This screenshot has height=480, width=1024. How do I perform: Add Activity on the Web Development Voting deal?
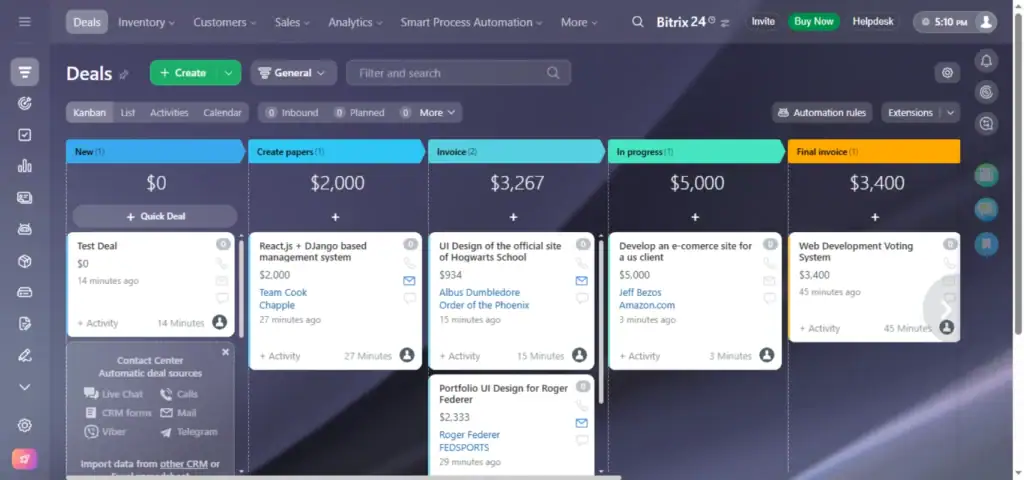pos(820,328)
